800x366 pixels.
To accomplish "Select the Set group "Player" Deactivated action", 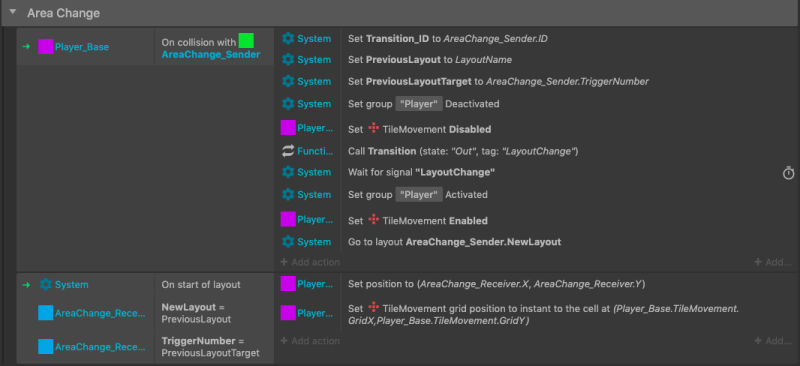I will pos(423,104).
